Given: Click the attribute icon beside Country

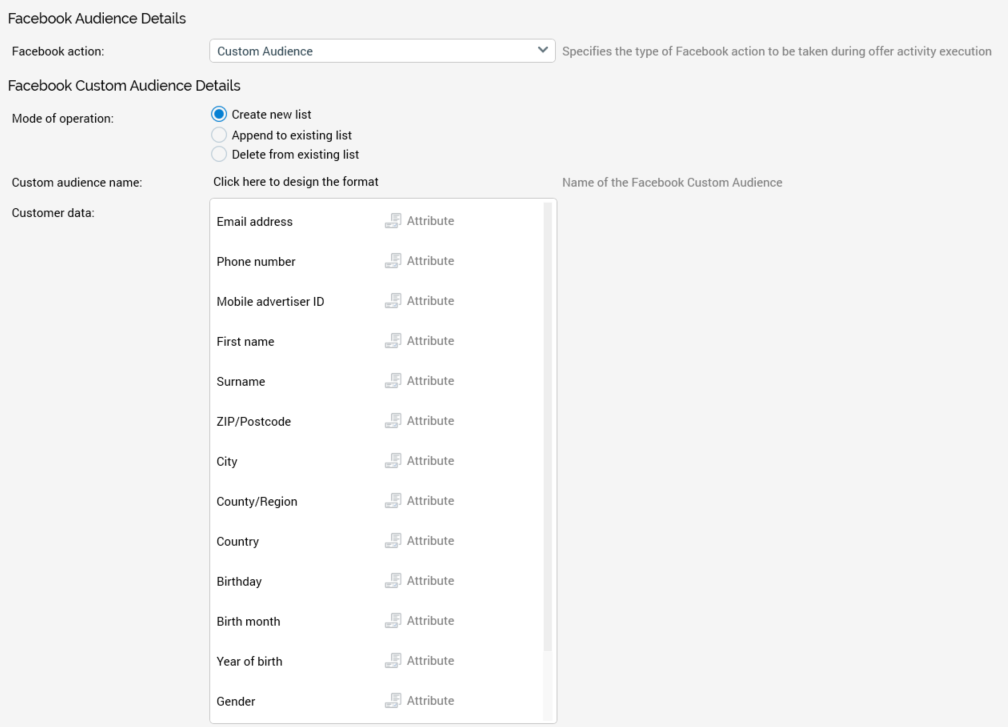Looking at the screenshot, I should 393,541.
